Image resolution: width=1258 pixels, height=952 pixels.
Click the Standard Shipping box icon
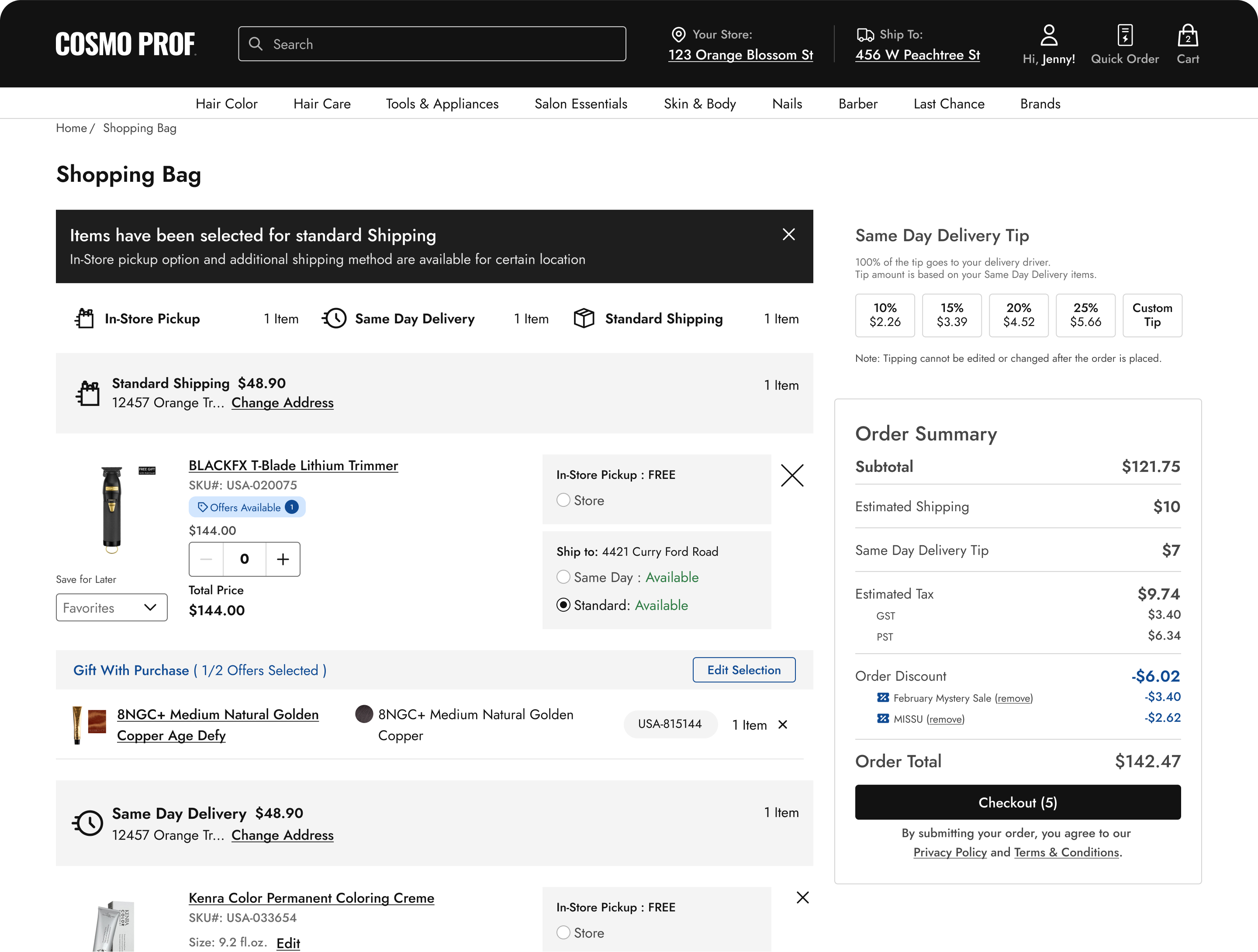pyautogui.click(x=584, y=318)
